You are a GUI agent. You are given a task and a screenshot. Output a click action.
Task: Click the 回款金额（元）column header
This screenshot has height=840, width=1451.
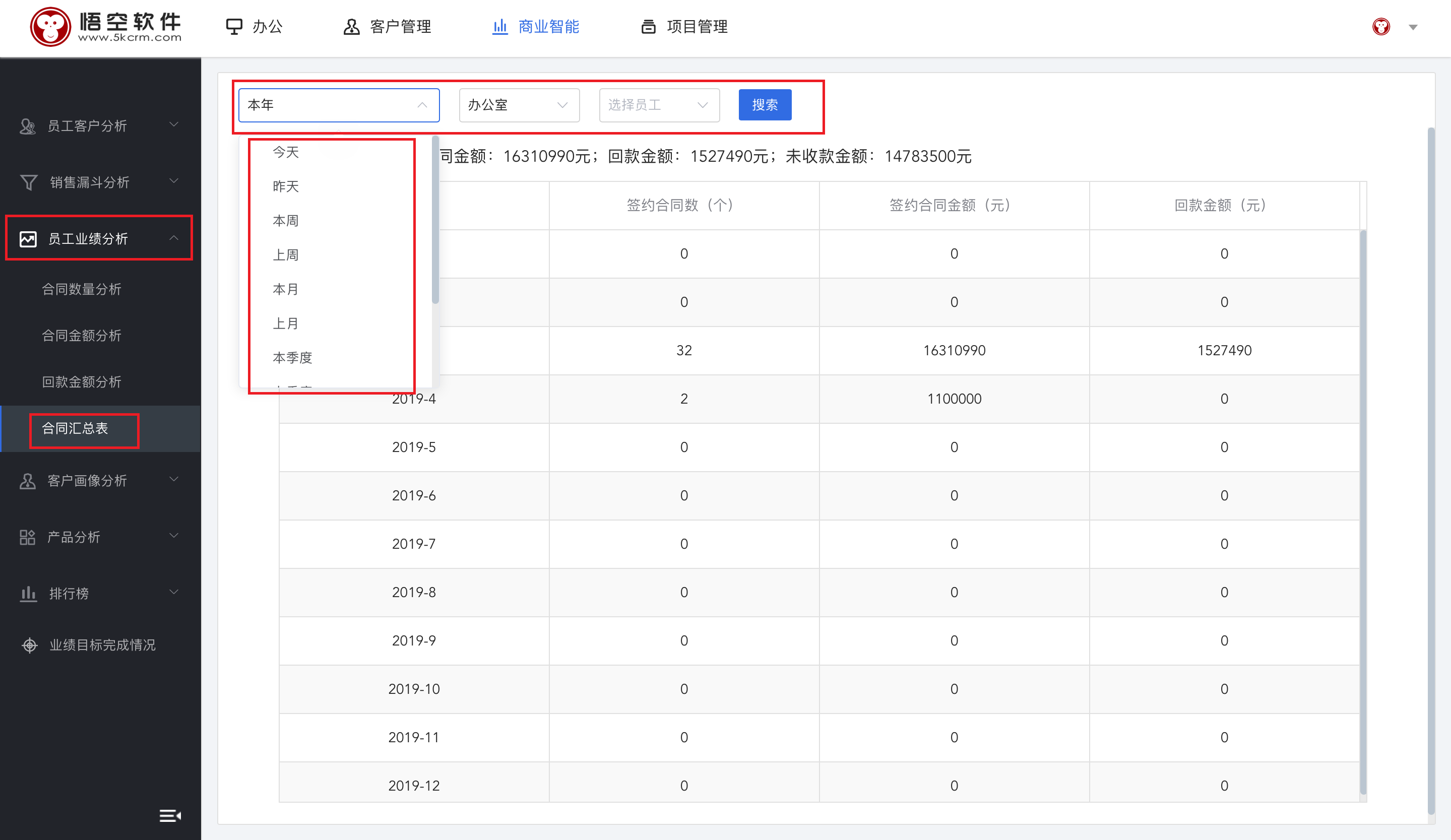pyautogui.click(x=1224, y=205)
